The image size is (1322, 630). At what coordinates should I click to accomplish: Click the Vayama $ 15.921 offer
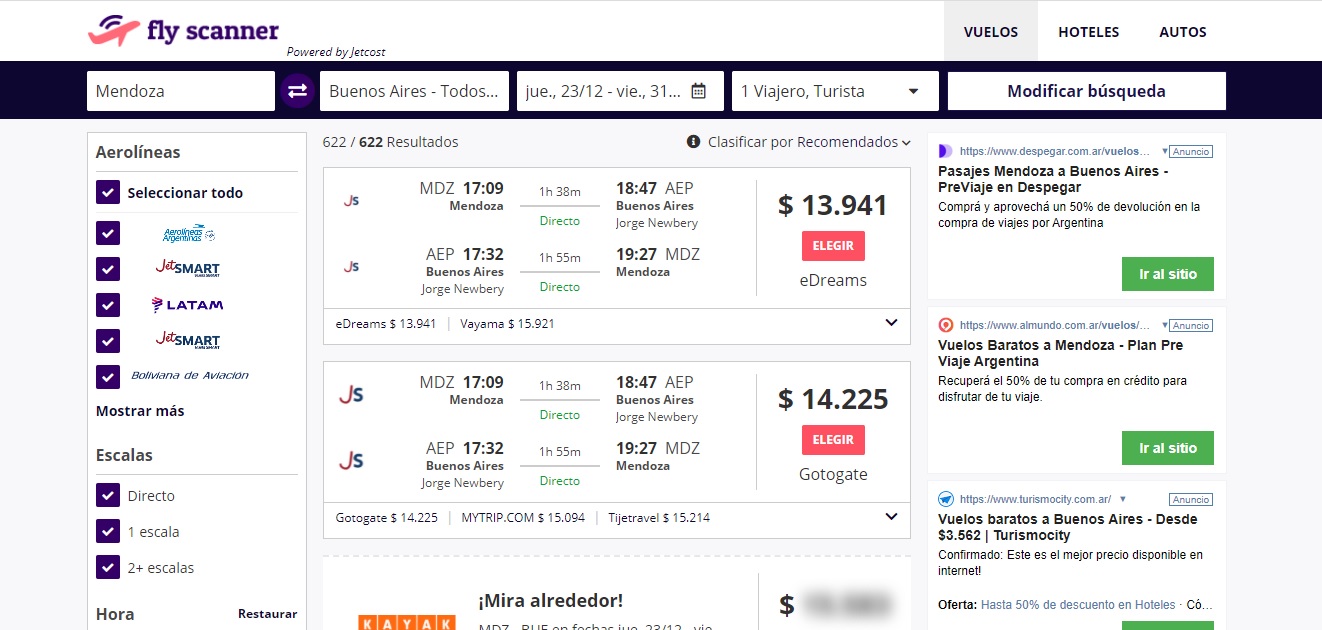click(507, 324)
